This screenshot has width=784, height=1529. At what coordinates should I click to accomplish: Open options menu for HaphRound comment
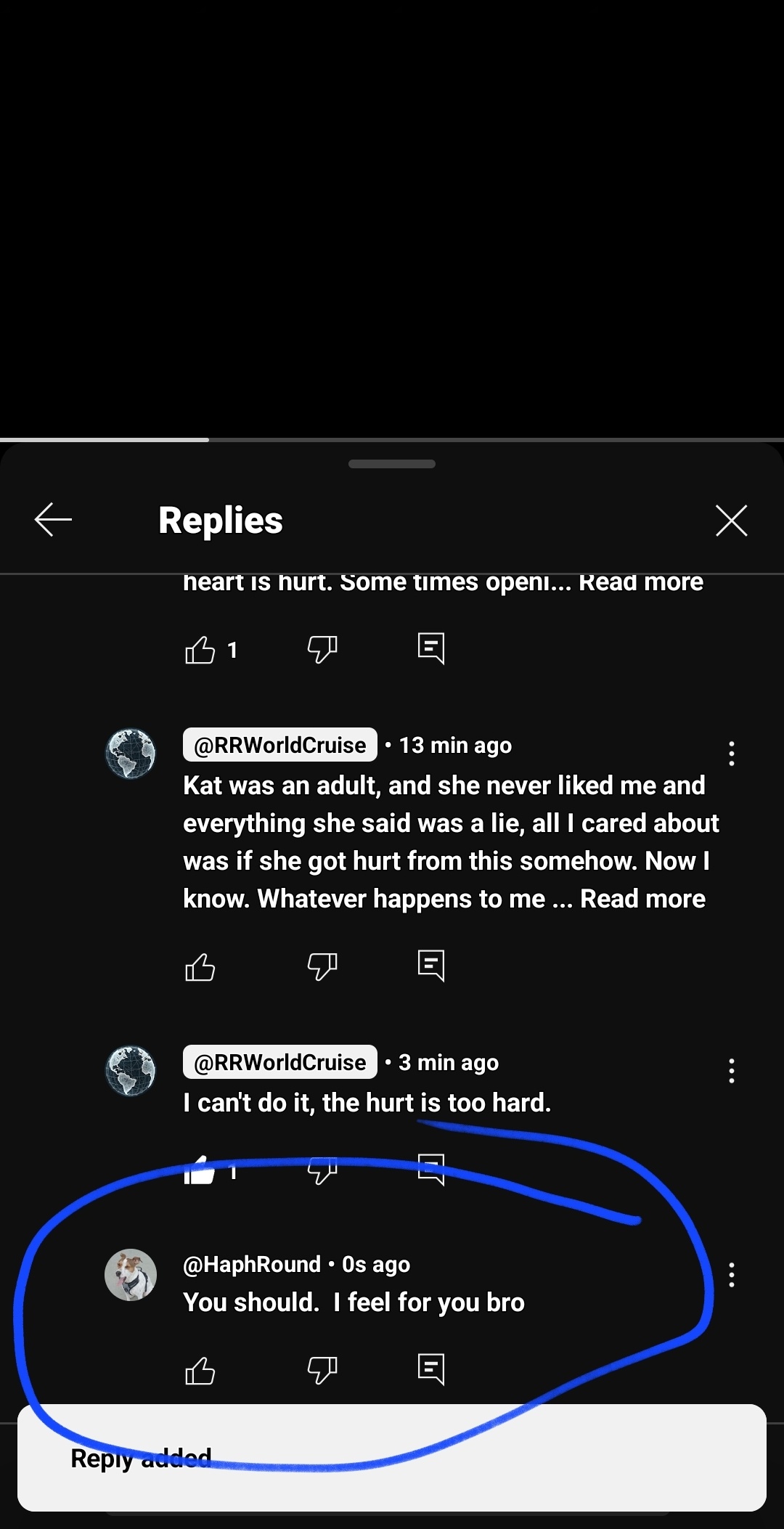(731, 1274)
